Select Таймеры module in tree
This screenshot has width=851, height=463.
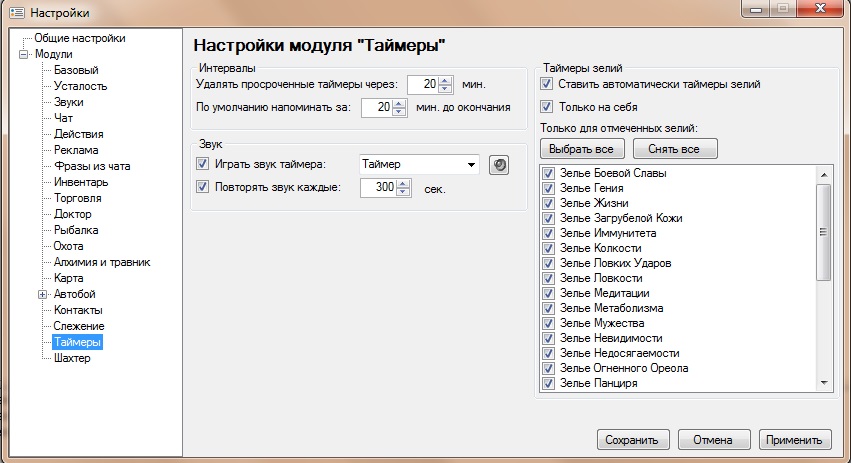[x=77, y=342]
